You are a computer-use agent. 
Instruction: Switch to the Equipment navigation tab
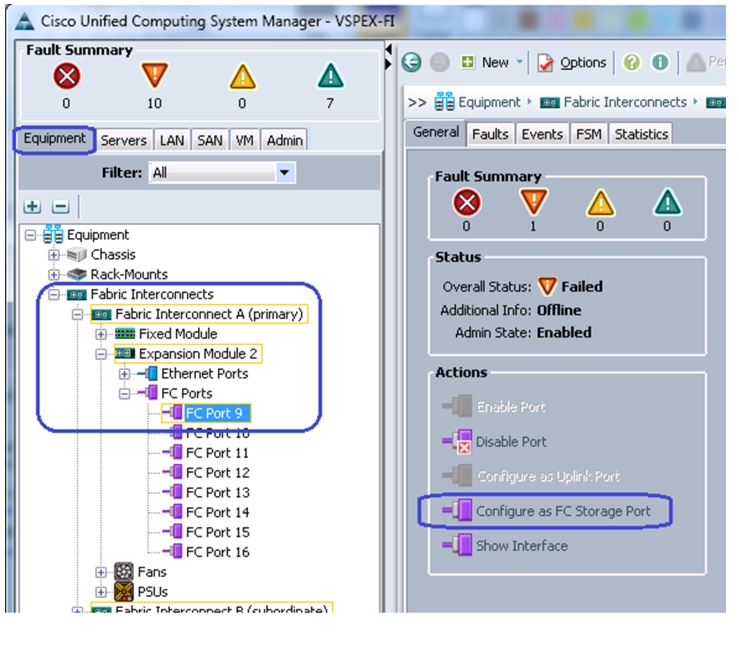coord(55,139)
